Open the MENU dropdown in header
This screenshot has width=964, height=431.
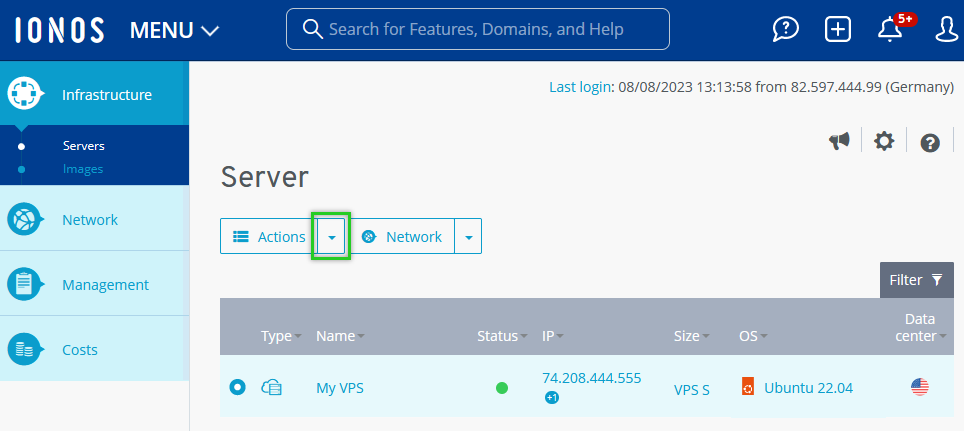point(174,30)
